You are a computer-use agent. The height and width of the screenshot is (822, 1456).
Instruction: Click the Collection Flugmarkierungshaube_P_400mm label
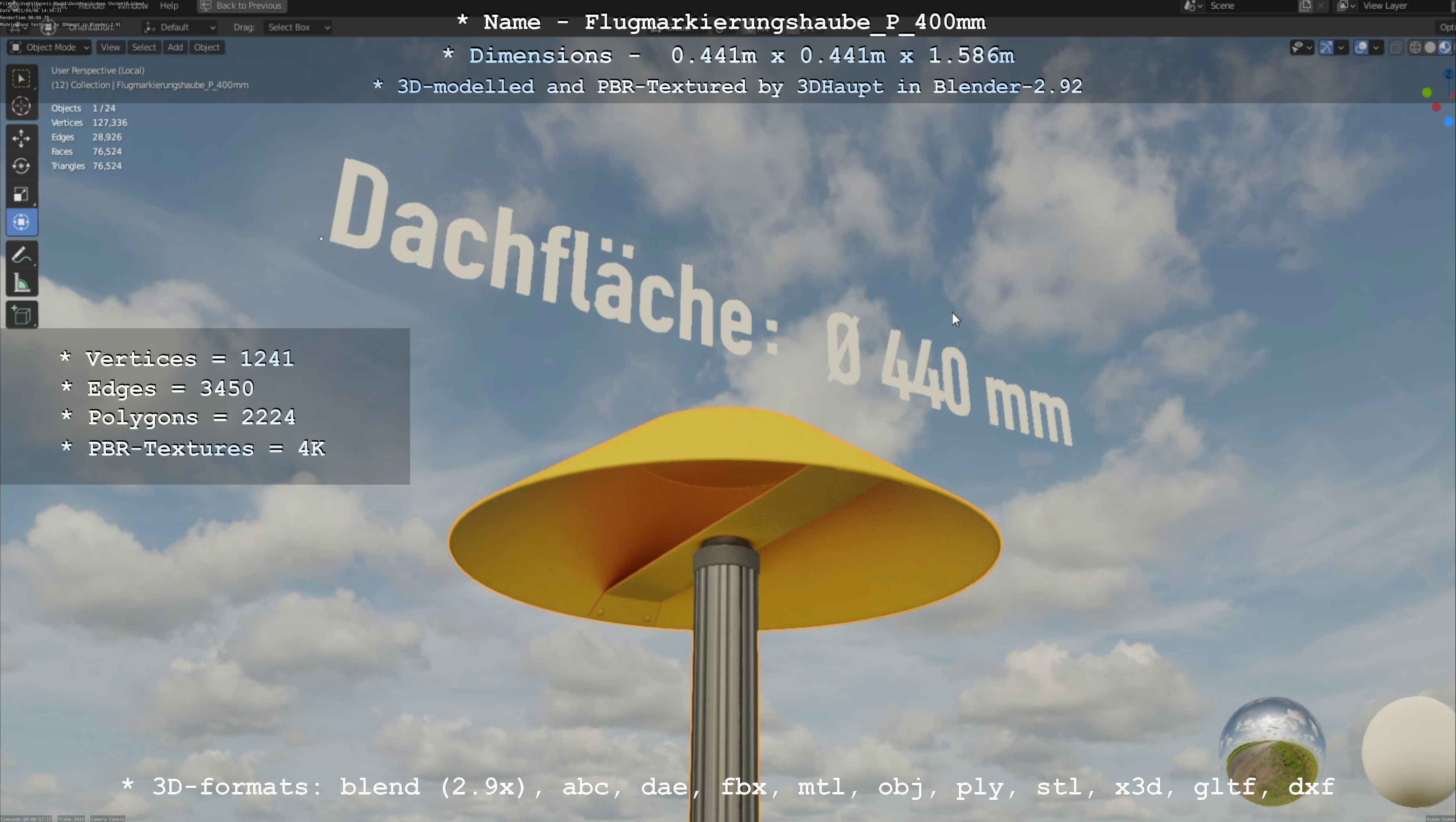coord(150,85)
